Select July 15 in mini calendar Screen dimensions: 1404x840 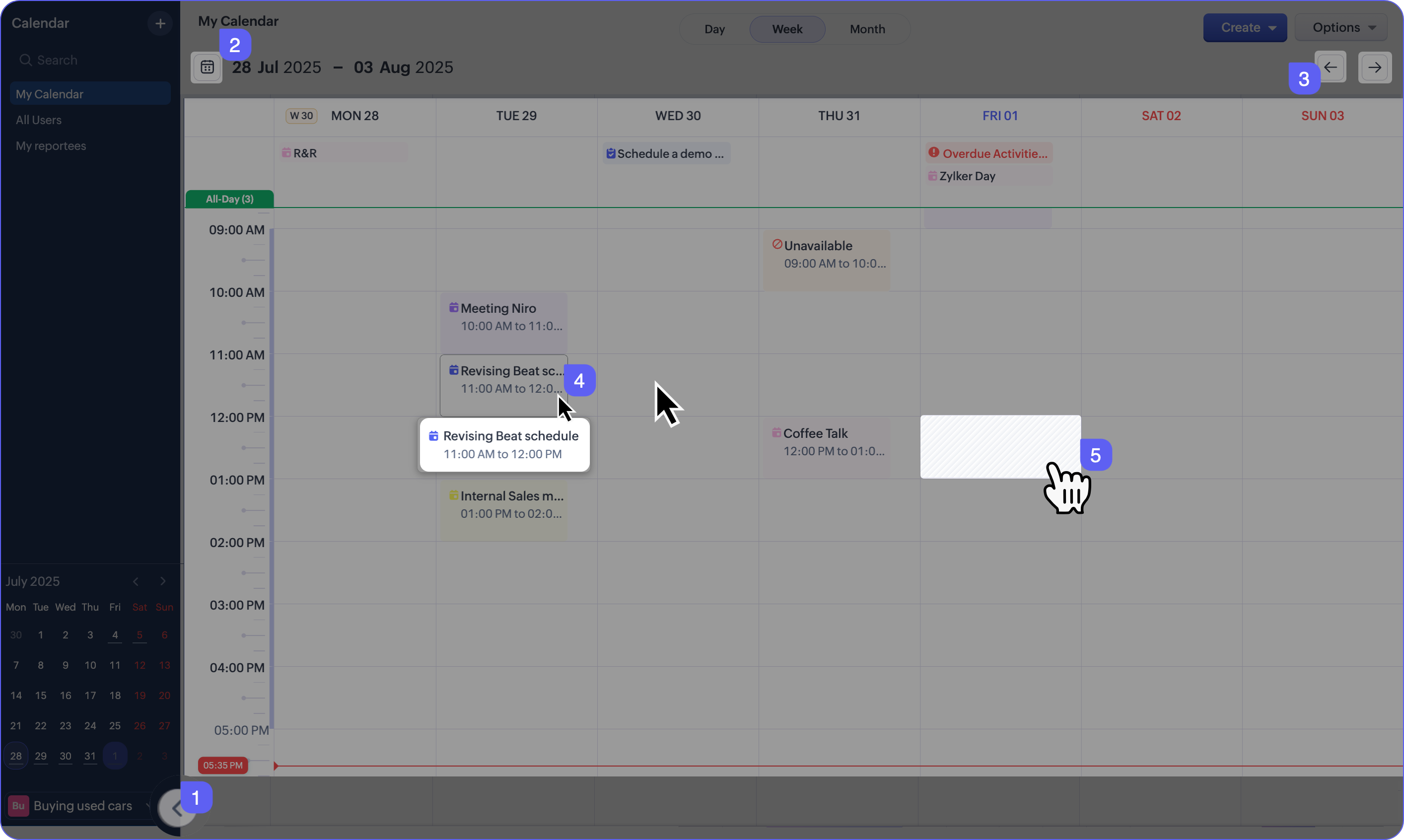click(41, 695)
